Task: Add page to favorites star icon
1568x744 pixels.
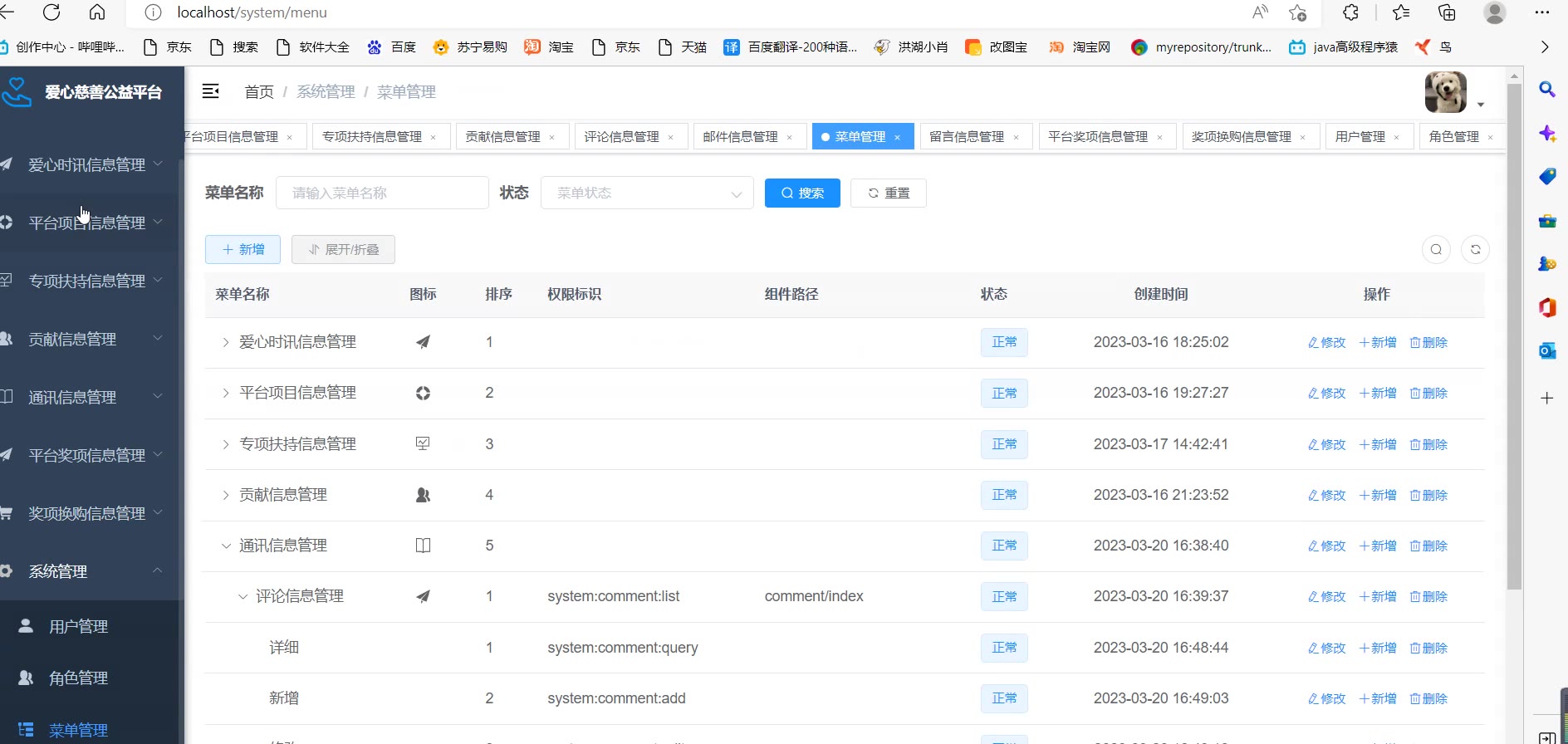Action: 1297,12
